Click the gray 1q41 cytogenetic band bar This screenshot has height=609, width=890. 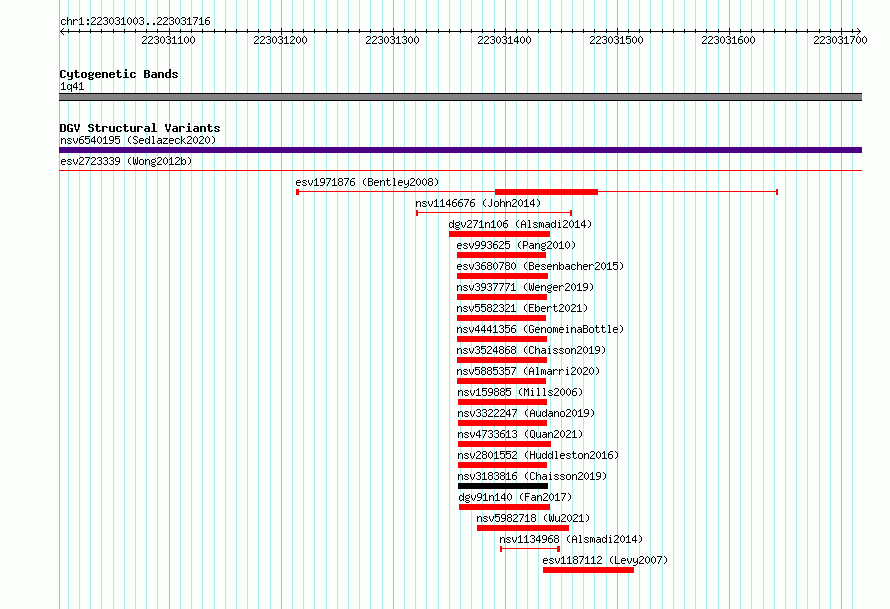pos(460,97)
